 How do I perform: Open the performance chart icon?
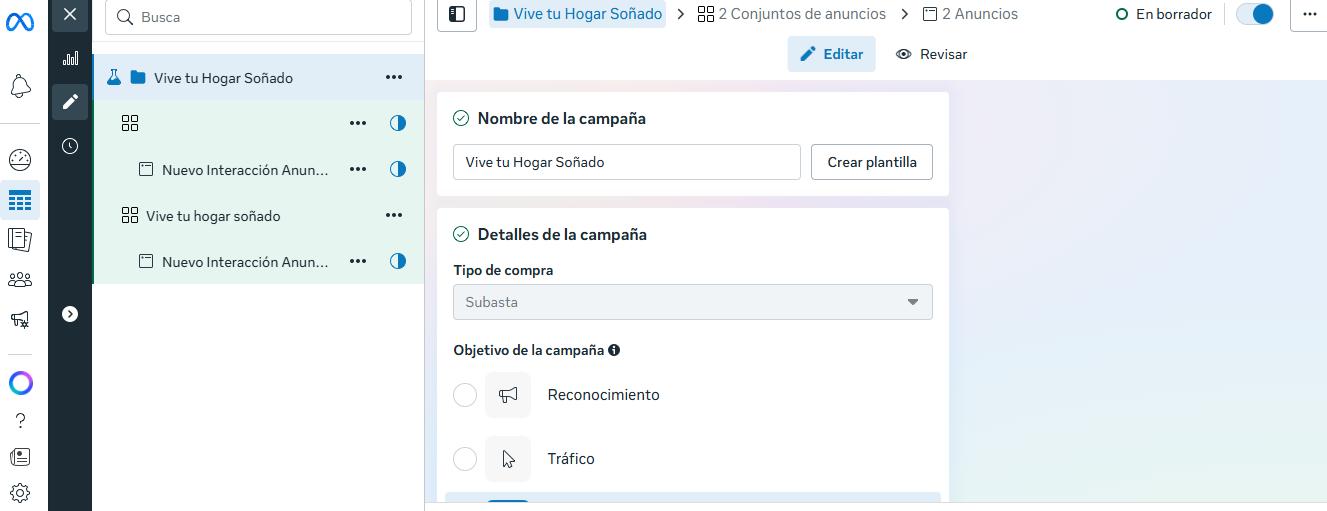(70, 58)
